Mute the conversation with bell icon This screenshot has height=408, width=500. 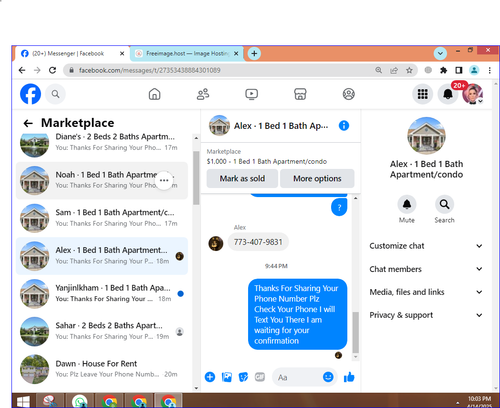[407, 204]
